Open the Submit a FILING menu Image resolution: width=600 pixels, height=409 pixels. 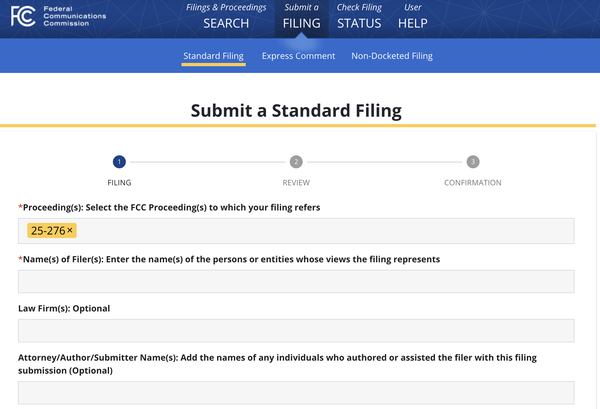tap(301, 17)
